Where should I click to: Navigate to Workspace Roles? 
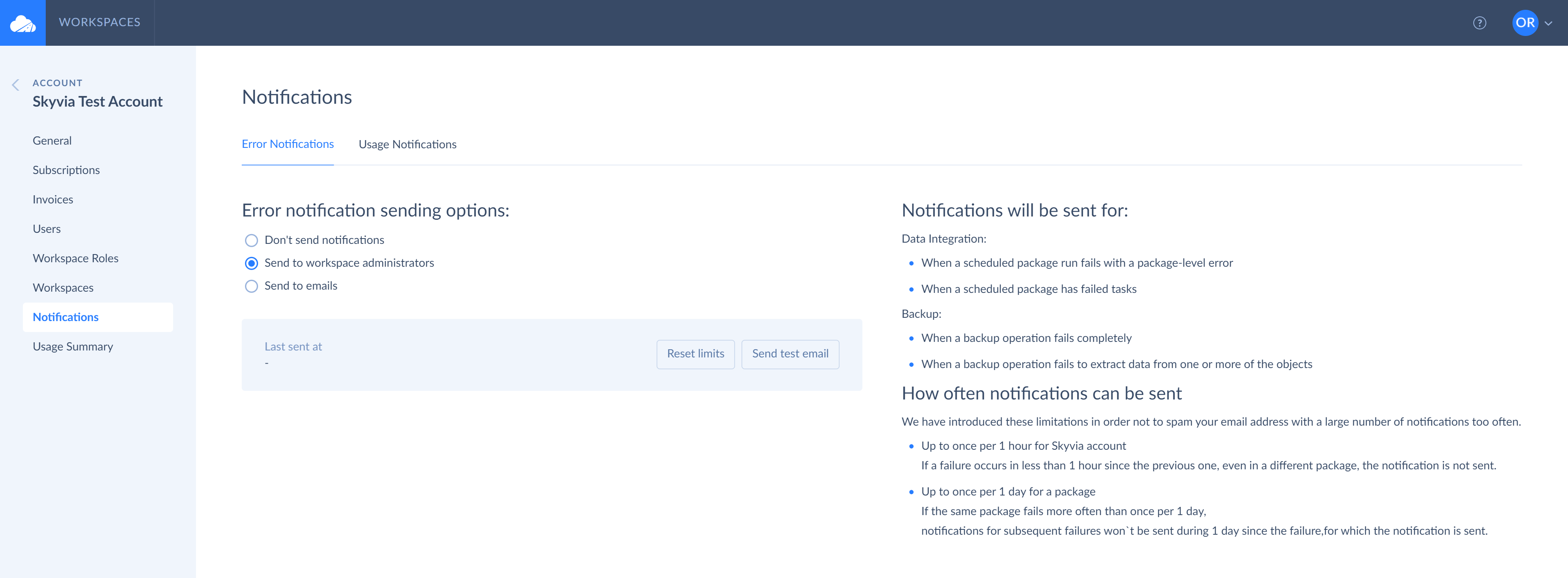coord(75,258)
